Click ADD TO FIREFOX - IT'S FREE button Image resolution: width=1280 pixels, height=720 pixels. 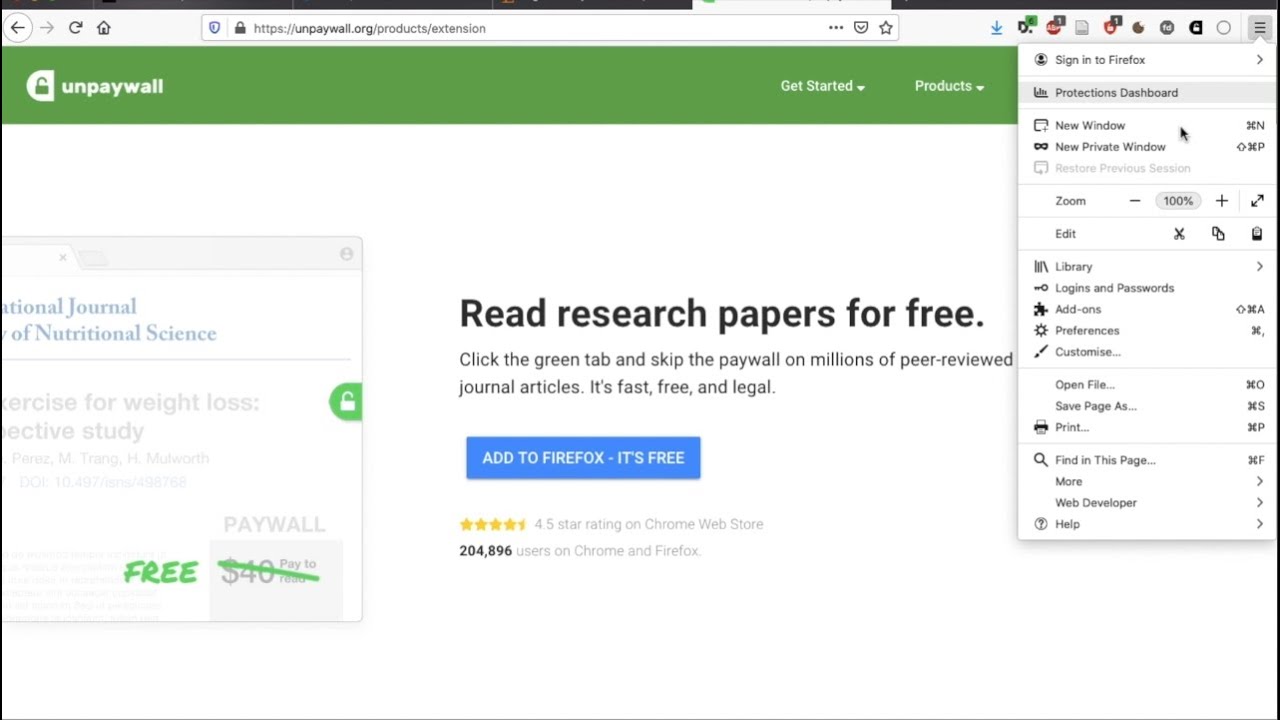[x=583, y=458]
